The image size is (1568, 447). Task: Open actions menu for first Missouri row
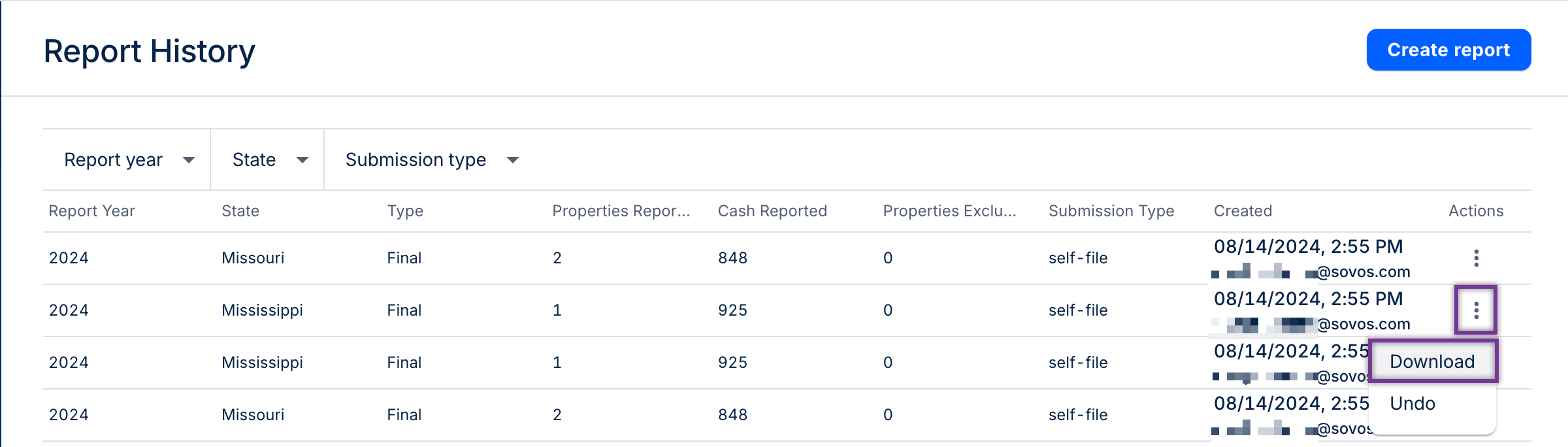tap(1476, 258)
